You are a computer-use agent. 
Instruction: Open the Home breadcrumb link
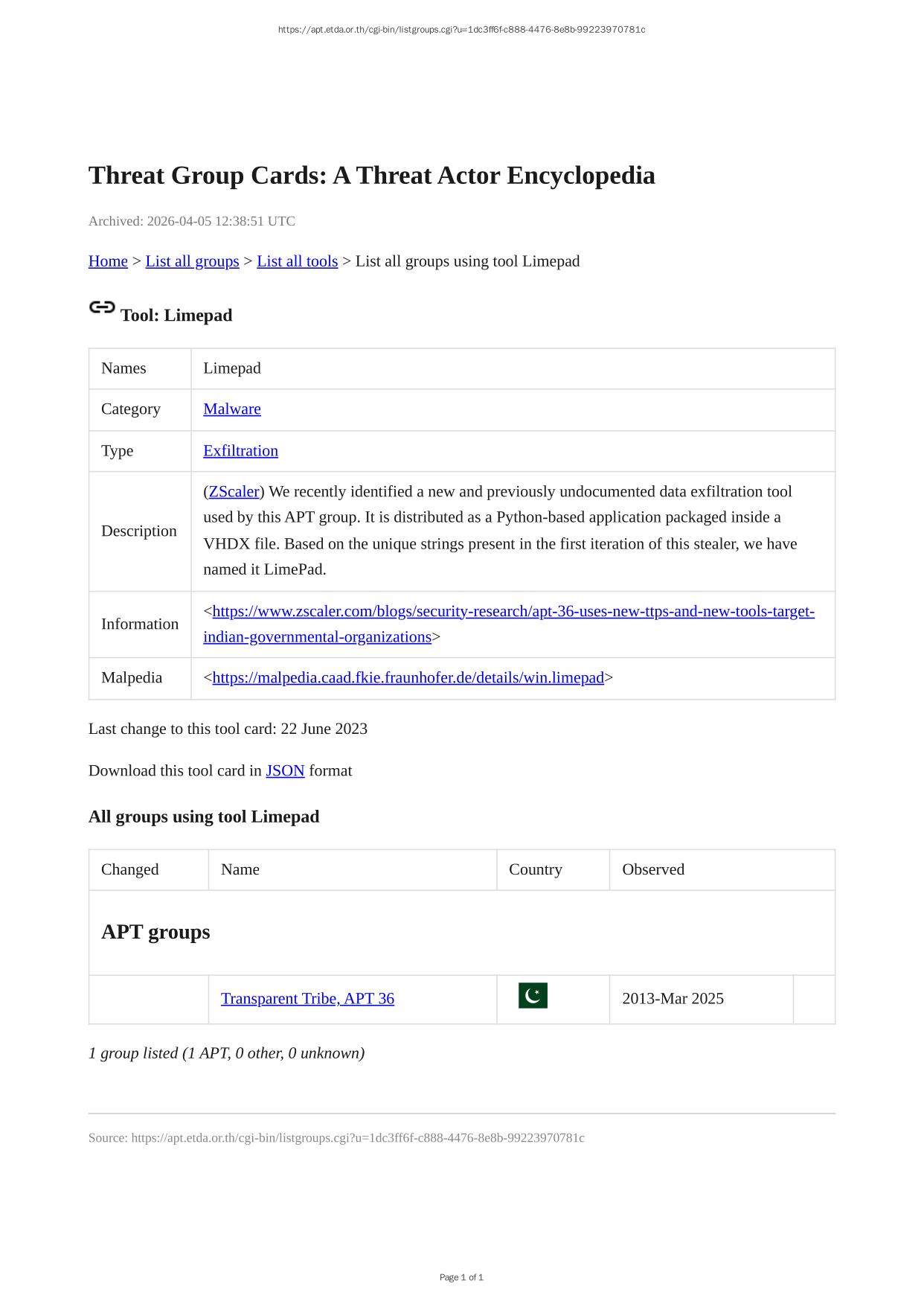tap(108, 261)
